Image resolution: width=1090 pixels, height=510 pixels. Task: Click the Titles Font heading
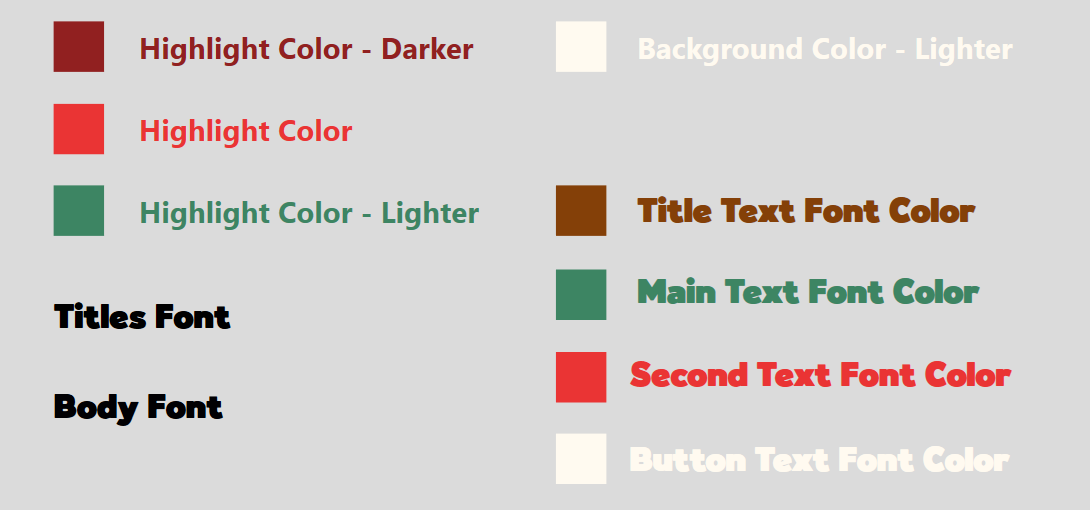[143, 317]
